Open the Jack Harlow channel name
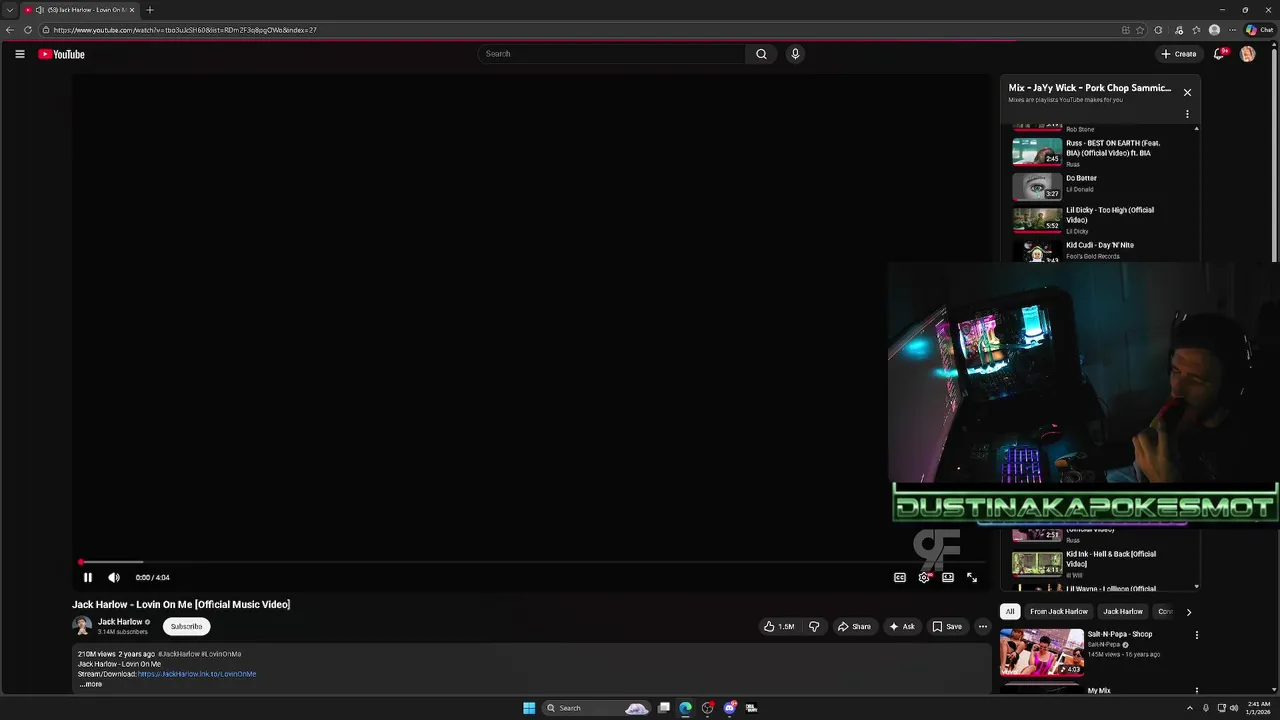This screenshot has width=1280, height=720. [x=120, y=622]
